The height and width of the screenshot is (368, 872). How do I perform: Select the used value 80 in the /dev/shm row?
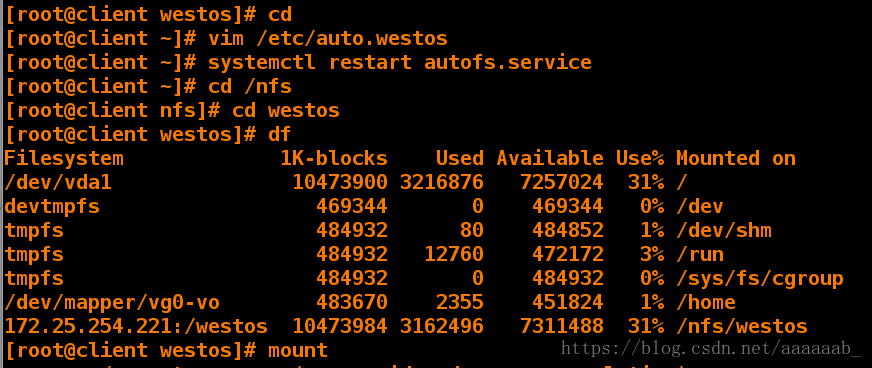(x=472, y=230)
